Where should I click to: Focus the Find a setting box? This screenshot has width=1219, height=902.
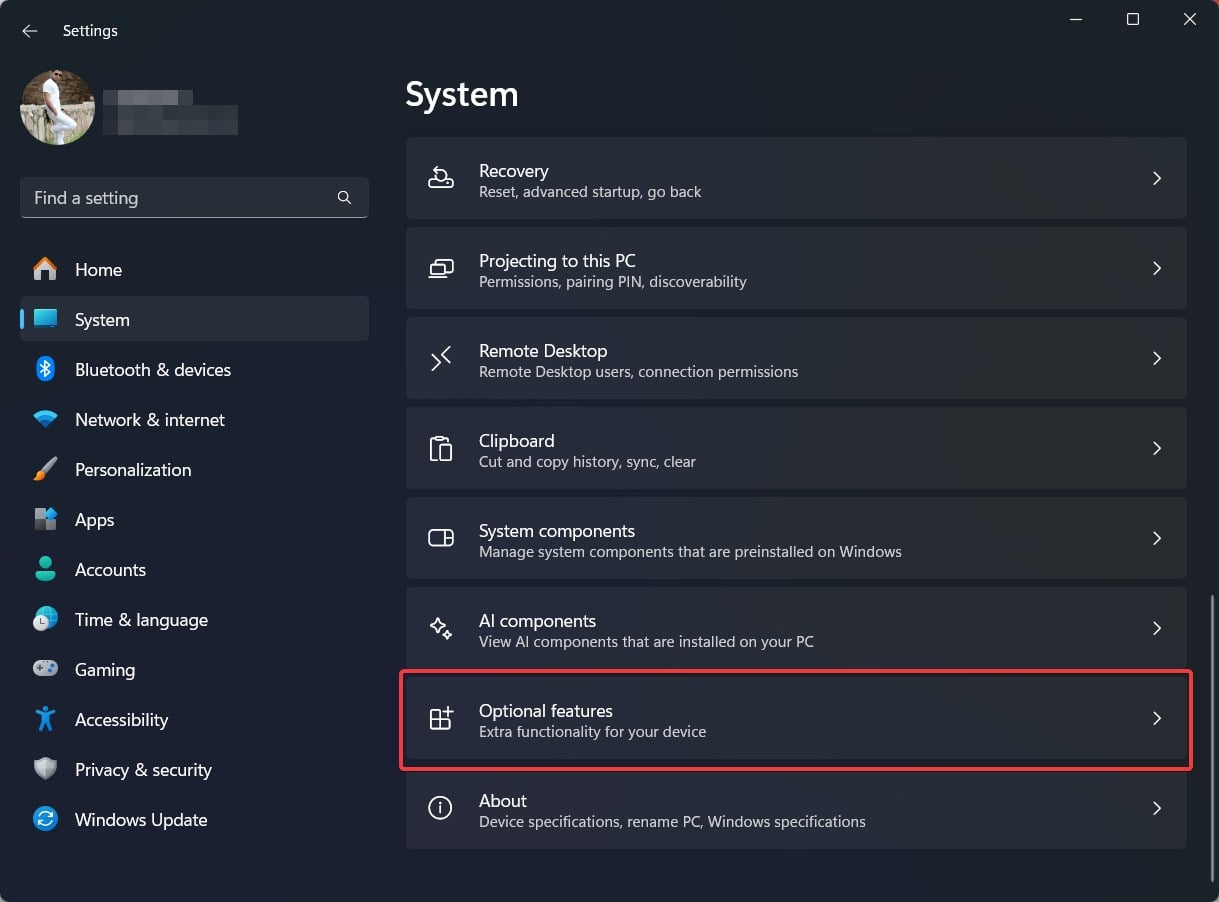pos(180,198)
